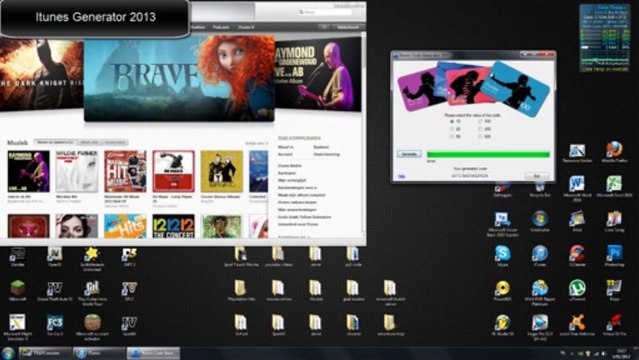This screenshot has height=360, width=639.
Task: Select the 25 value radio button
Action: click(452, 129)
